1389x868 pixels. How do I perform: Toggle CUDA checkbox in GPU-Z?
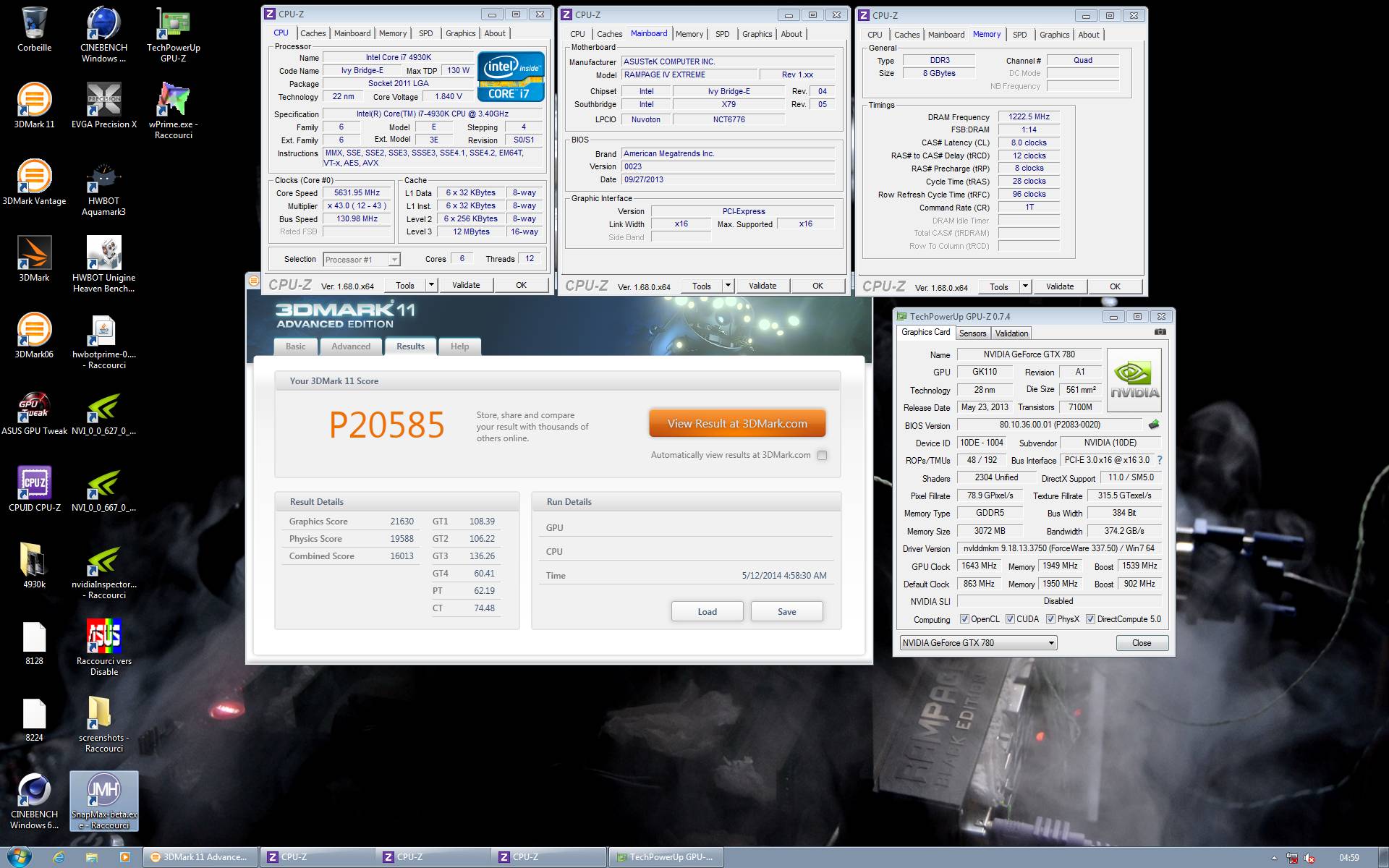(x=1010, y=619)
